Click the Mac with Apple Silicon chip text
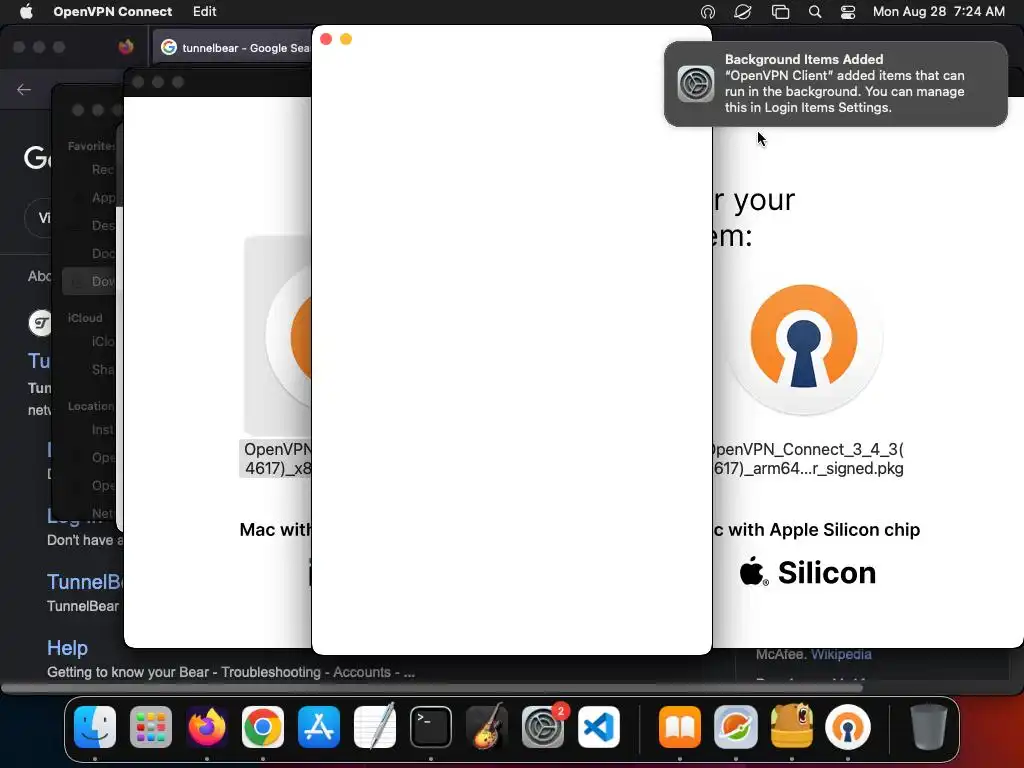The image size is (1024, 768). pyautogui.click(x=816, y=530)
